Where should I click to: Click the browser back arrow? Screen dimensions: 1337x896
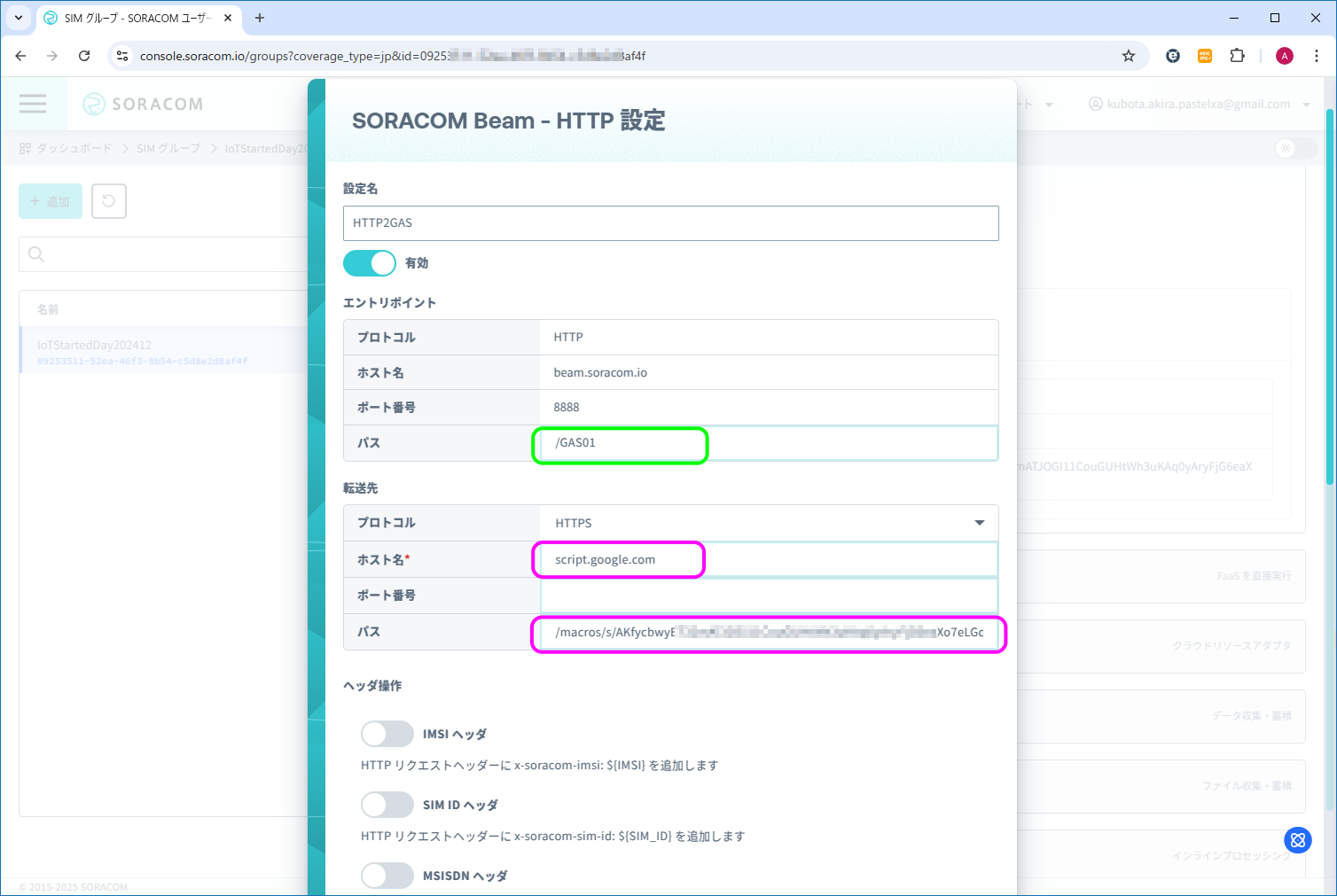20,56
